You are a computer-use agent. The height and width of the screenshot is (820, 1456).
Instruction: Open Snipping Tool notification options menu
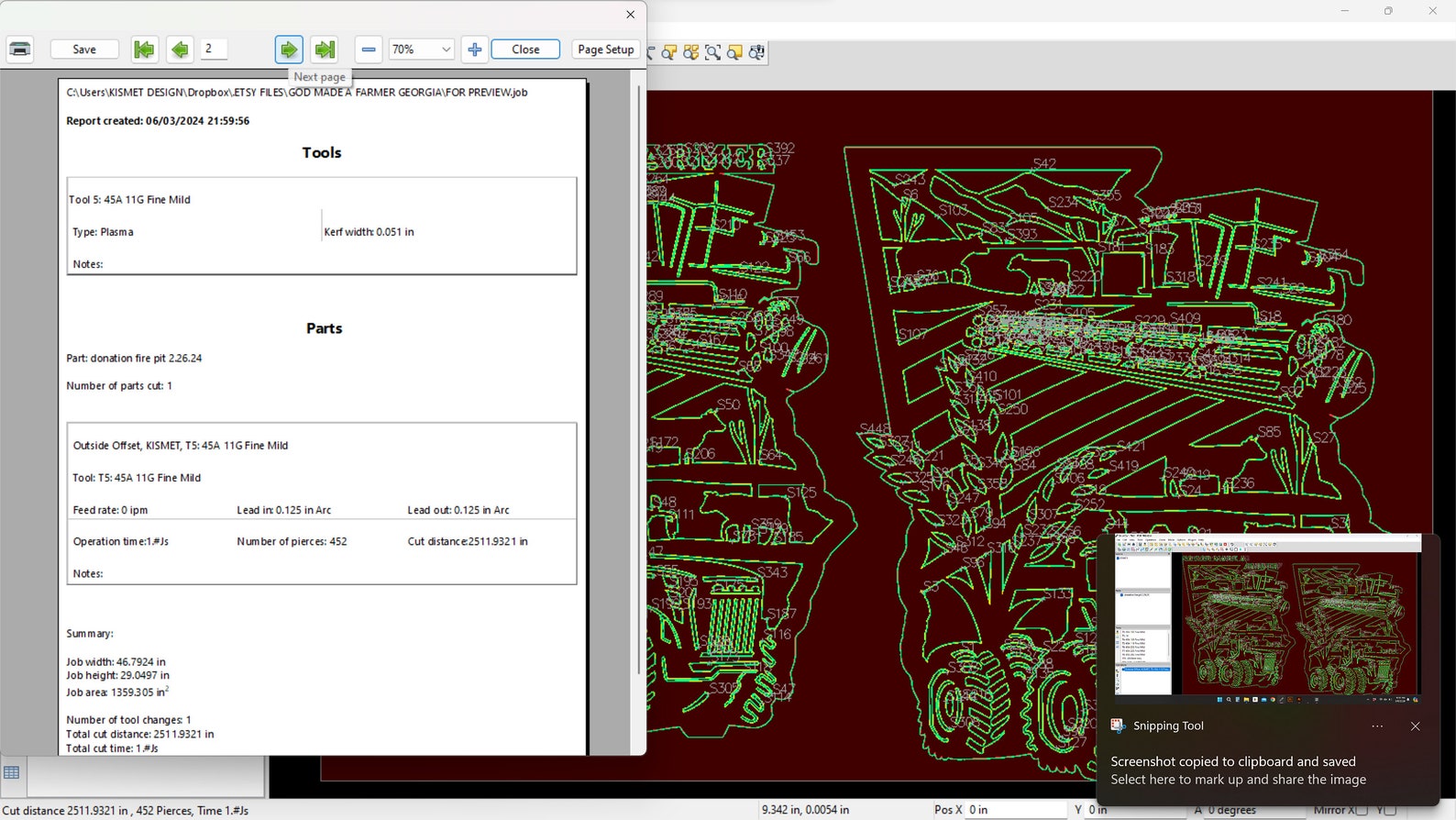point(1377,726)
